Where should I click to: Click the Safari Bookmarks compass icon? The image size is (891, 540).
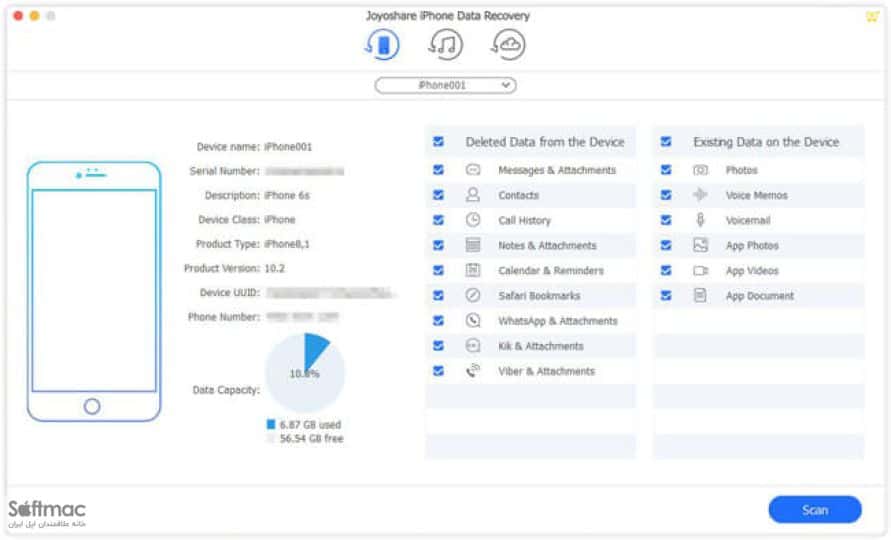[473, 296]
